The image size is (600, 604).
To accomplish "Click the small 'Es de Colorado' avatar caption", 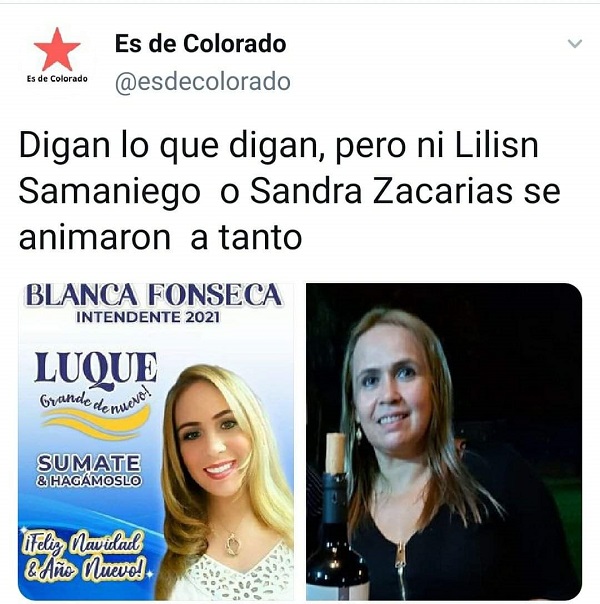I will coord(57,79).
